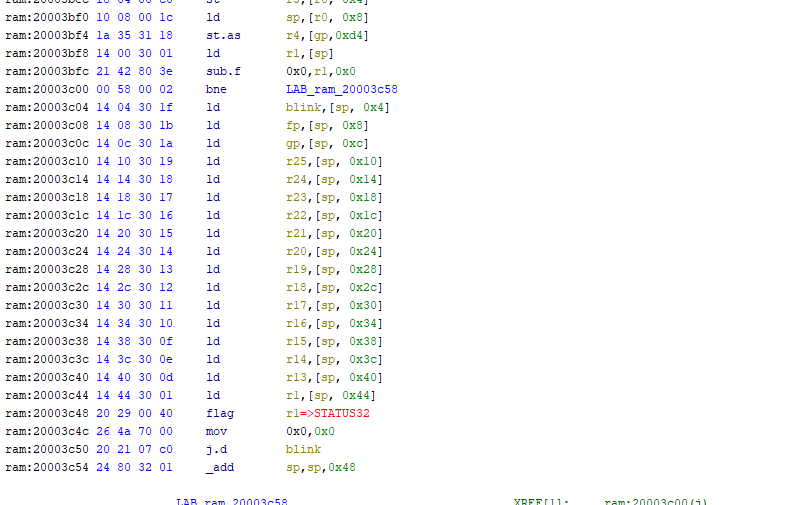This screenshot has width=789, height=505.
Task: Click the flag mnemonic
Action: pyautogui.click(x=220, y=413)
